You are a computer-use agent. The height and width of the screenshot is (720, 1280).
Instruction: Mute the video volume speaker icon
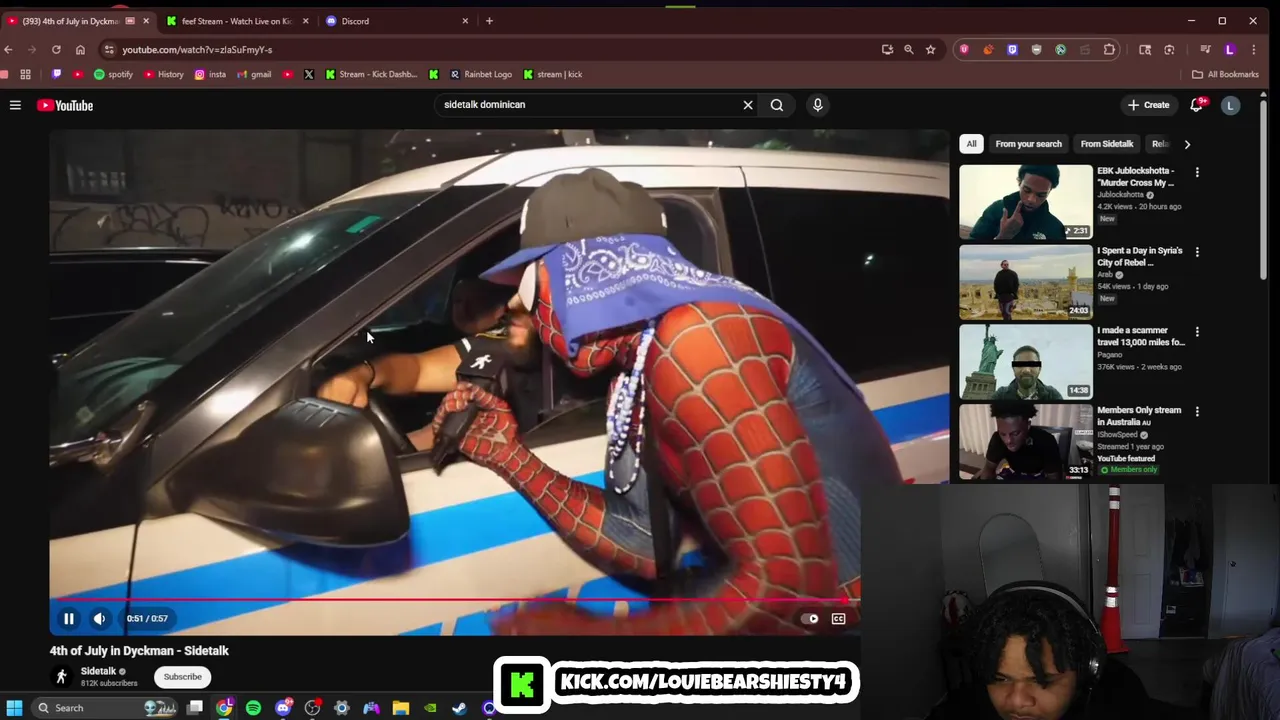click(99, 619)
